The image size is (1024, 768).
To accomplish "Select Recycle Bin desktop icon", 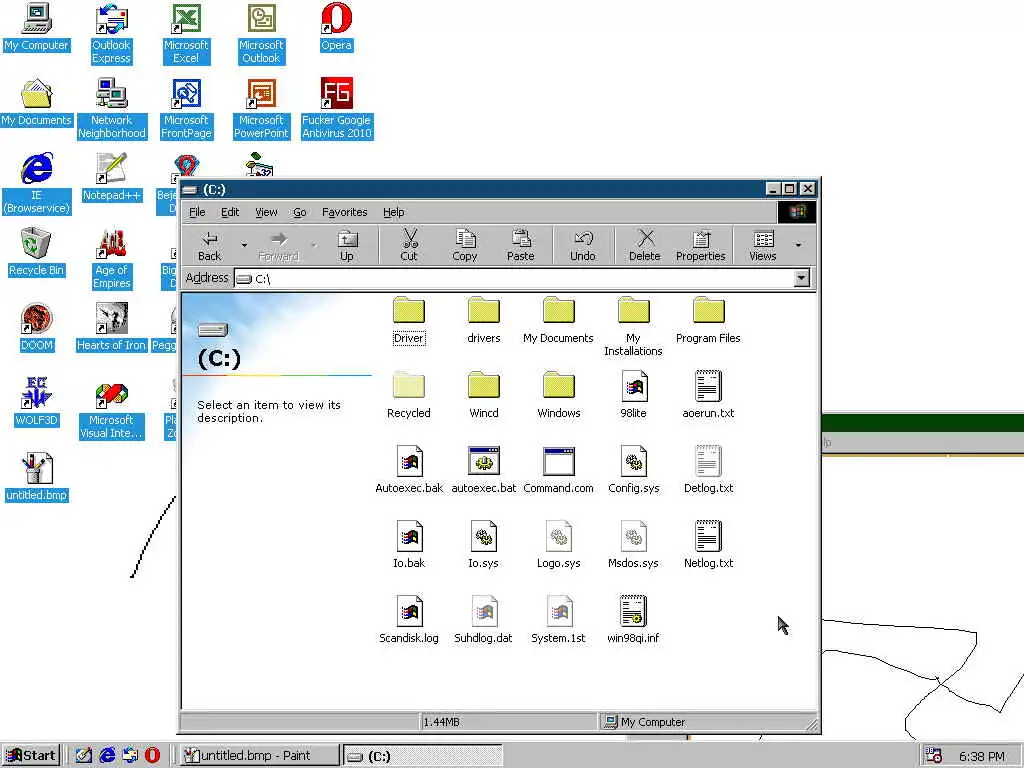I will click(x=36, y=252).
